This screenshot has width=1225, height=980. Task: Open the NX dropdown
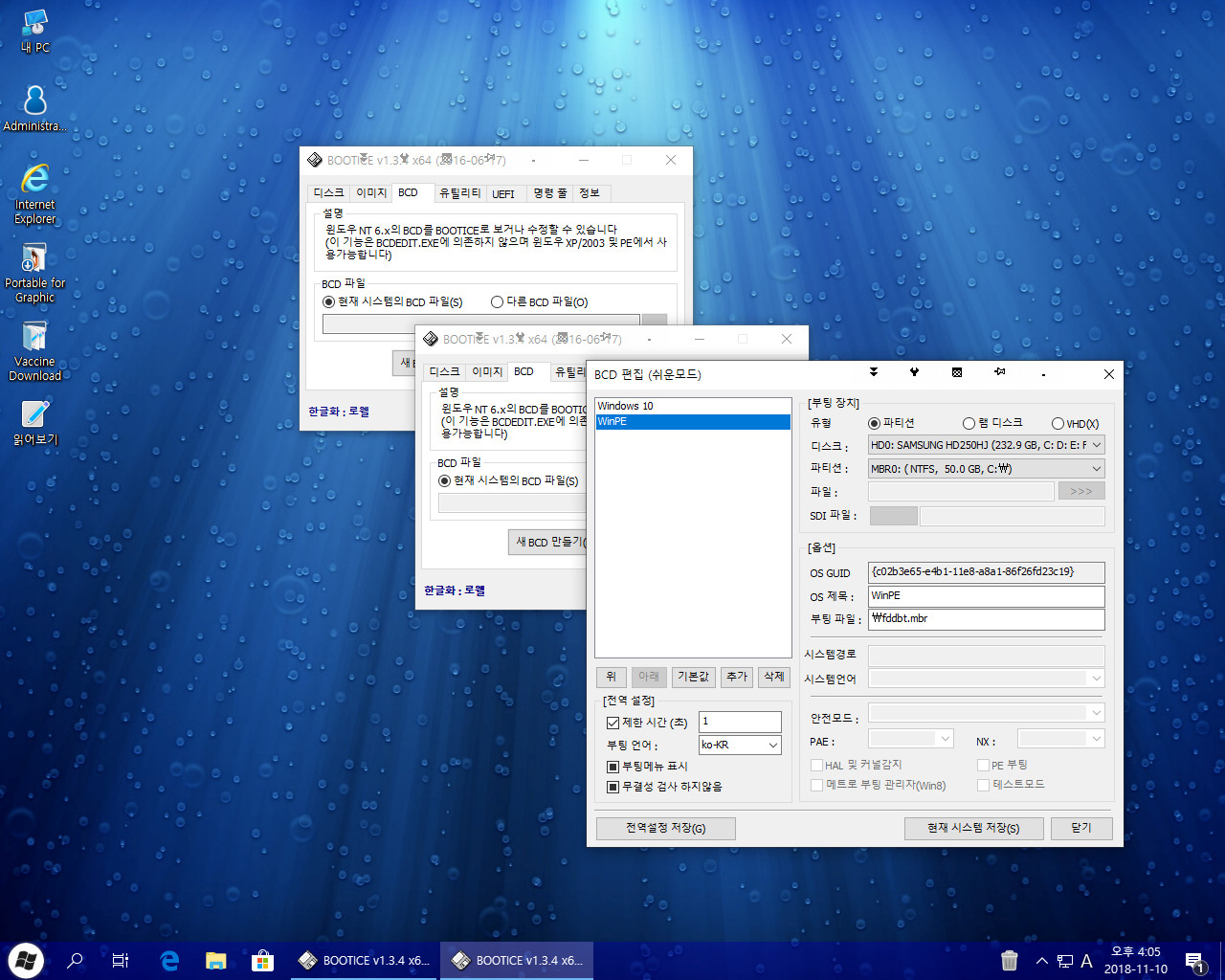(1061, 739)
